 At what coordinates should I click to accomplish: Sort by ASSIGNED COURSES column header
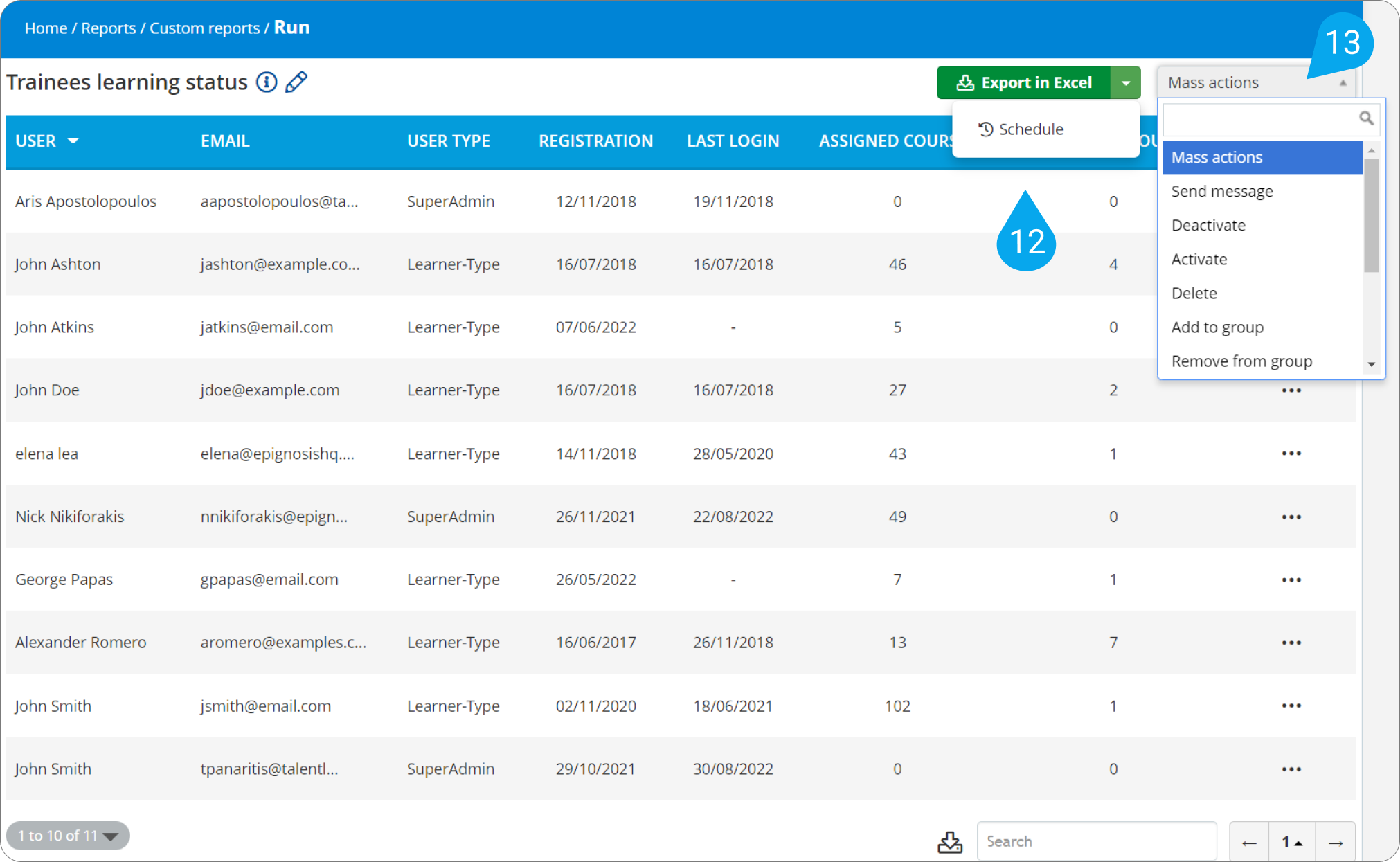[x=886, y=141]
